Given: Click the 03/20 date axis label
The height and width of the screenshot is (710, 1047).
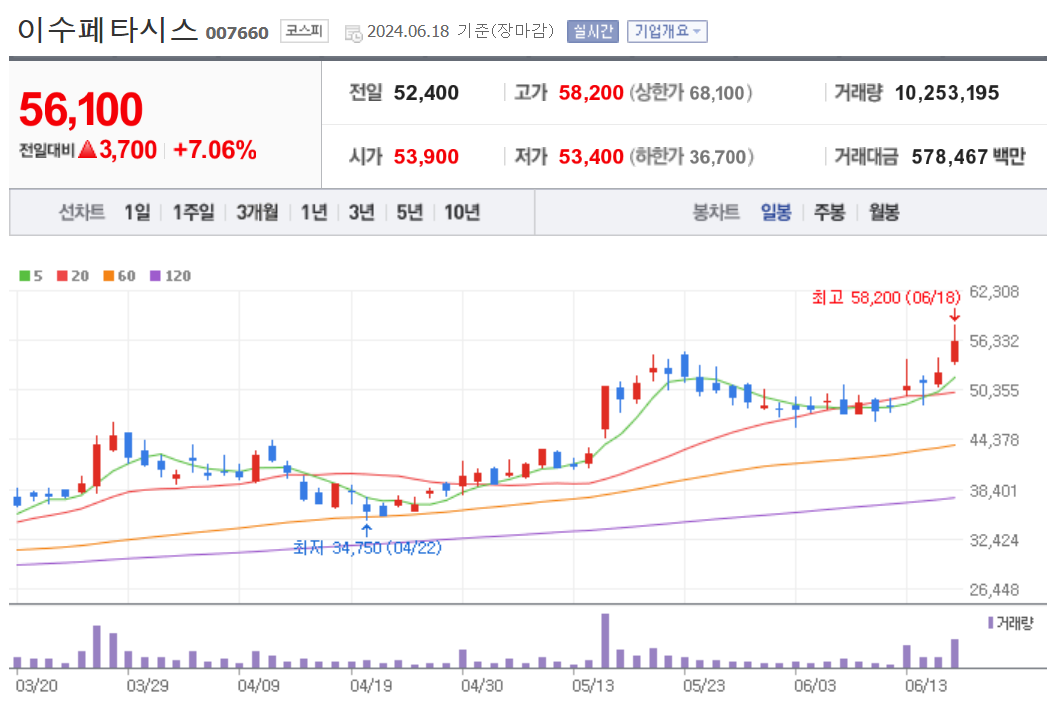Looking at the screenshot, I should (36, 685).
